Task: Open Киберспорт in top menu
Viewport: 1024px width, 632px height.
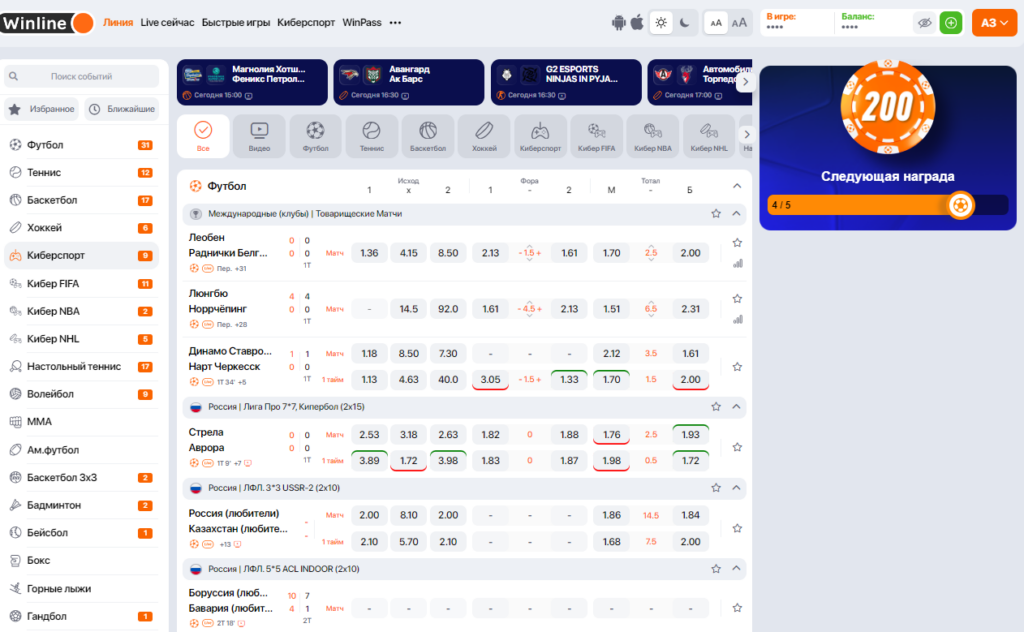Action: [306, 22]
